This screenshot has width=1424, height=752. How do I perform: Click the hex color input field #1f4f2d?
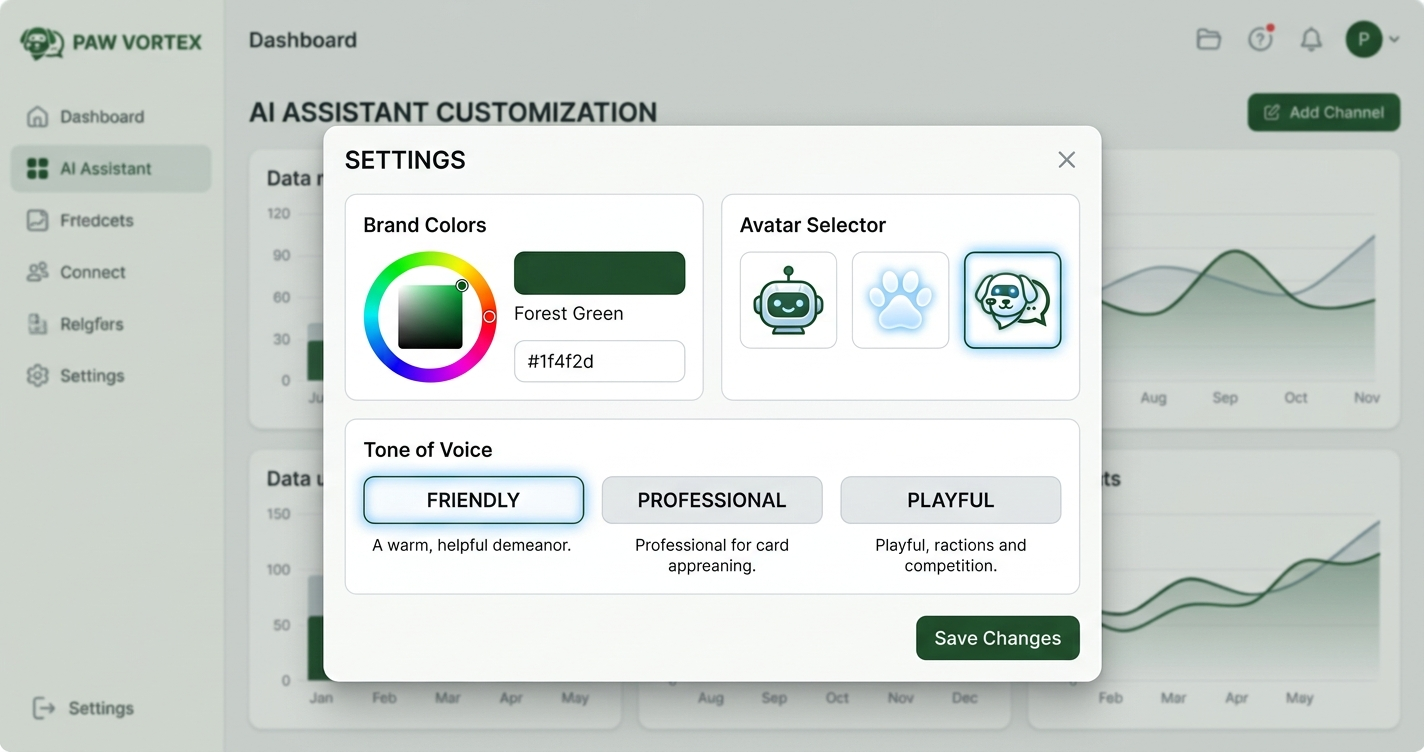[599, 361]
